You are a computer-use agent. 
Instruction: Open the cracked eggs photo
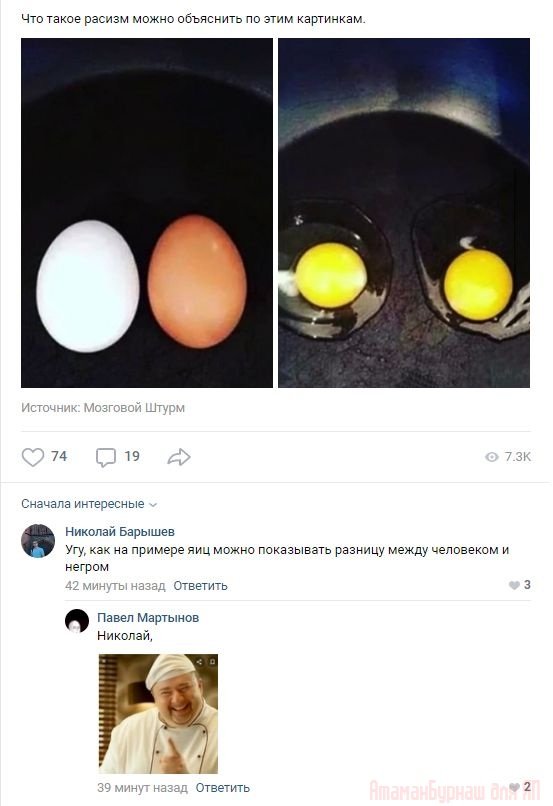pos(404,213)
